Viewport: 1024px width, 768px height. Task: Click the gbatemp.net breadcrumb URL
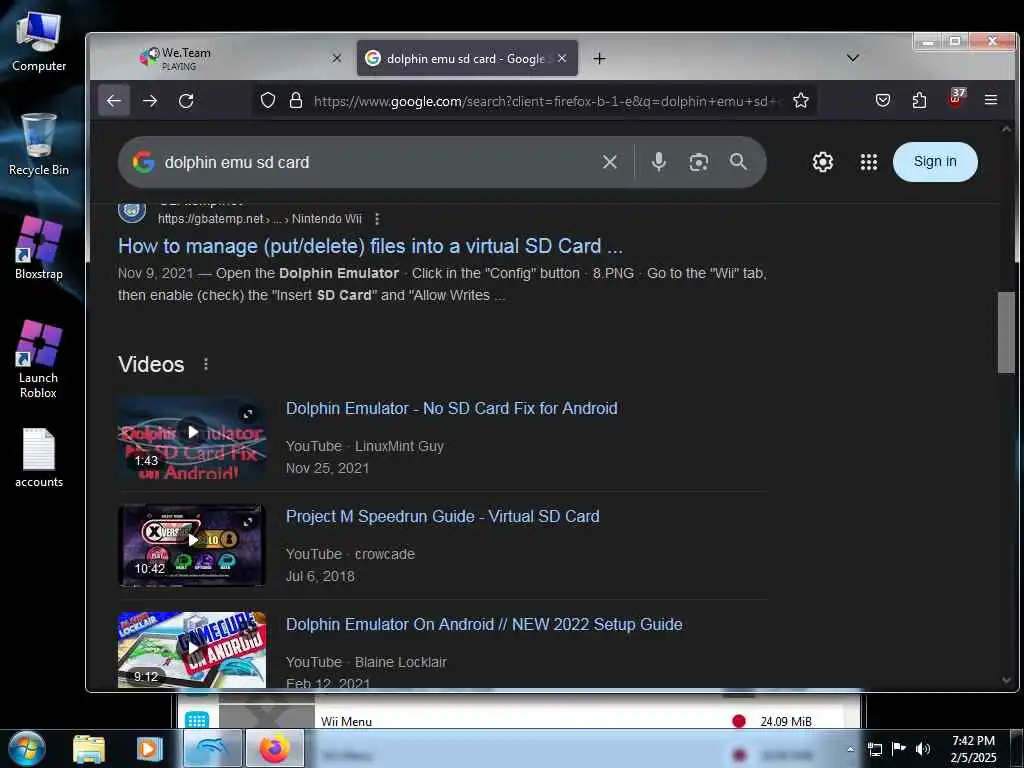[x=259, y=219]
